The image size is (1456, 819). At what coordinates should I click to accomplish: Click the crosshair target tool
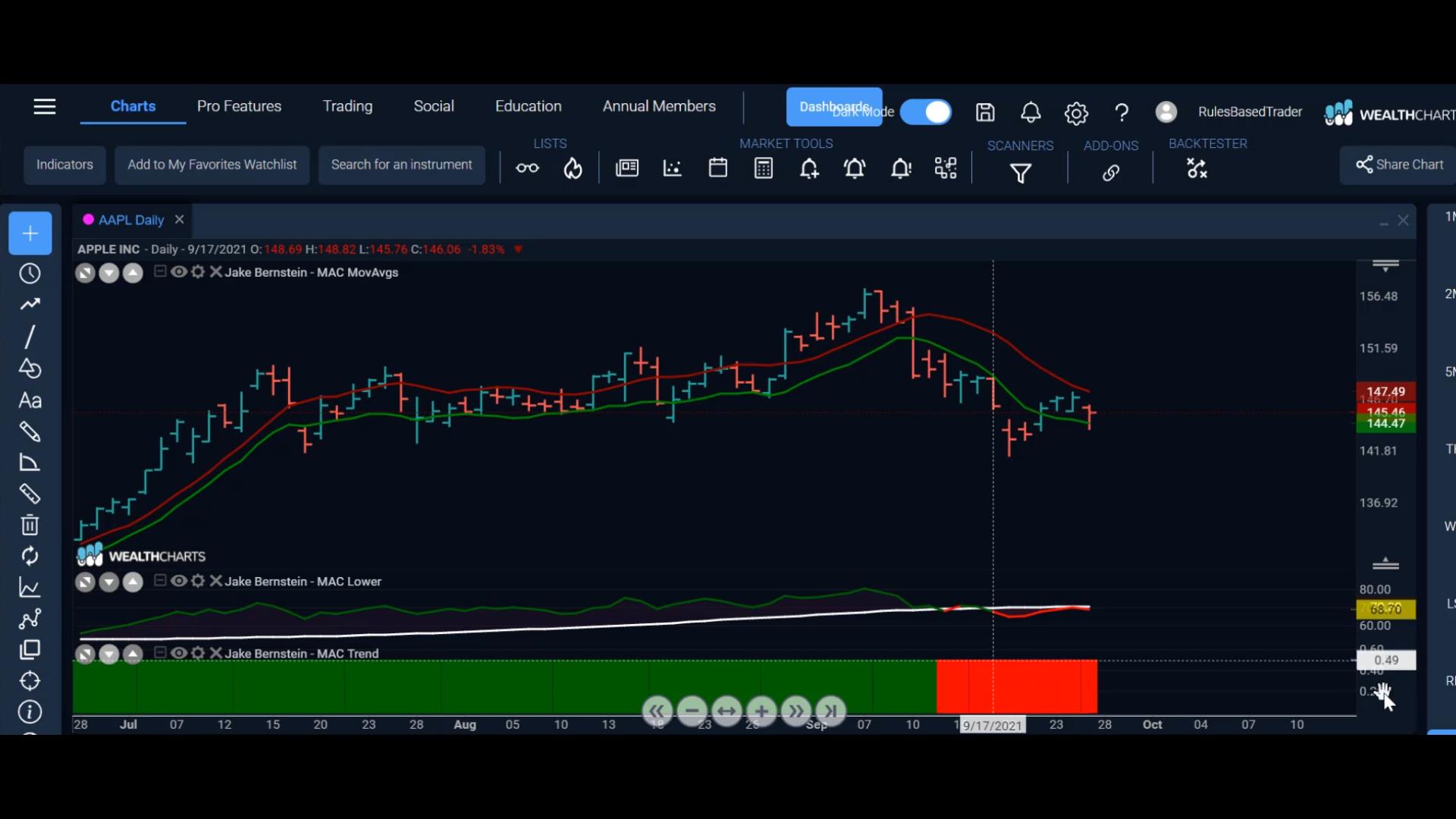tap(30, 681)
